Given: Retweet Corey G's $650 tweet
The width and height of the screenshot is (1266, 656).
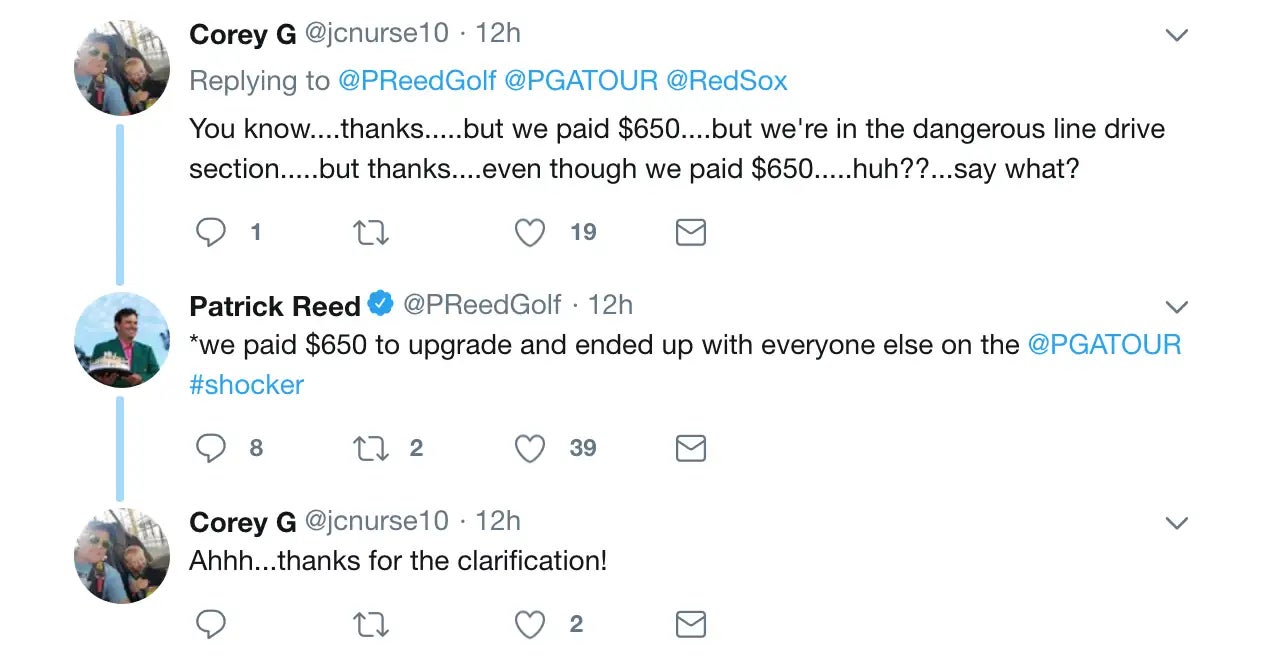Looking at the screenshot, I should pos(371,232).
